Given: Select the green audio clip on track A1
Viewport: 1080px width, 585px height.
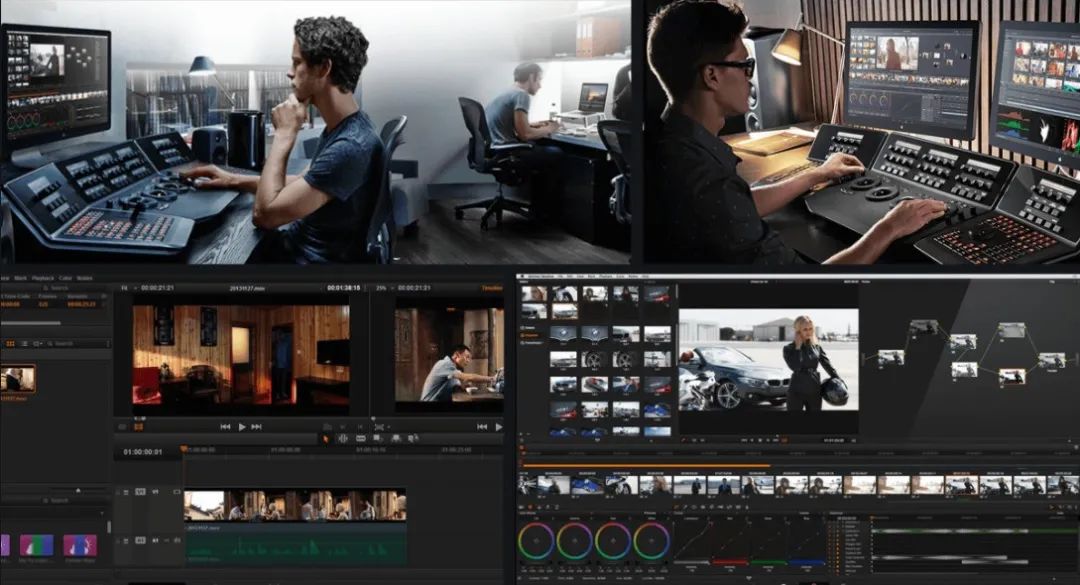Looking at the screenshot, I should click(x=295, y=547).
